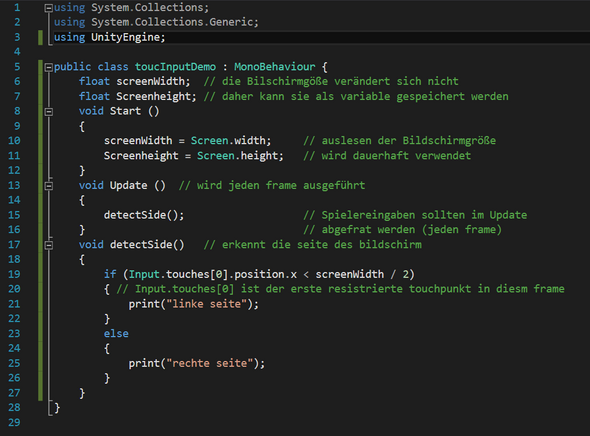Click comment 'ist der erste resistrierte touchpunkt'
590x436 pixels.
click(x=356, y=289)
